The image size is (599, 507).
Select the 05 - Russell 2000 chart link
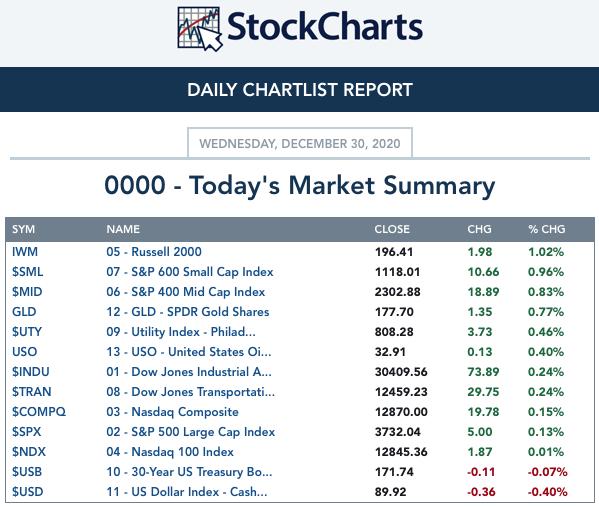click(x=154, y=252)
